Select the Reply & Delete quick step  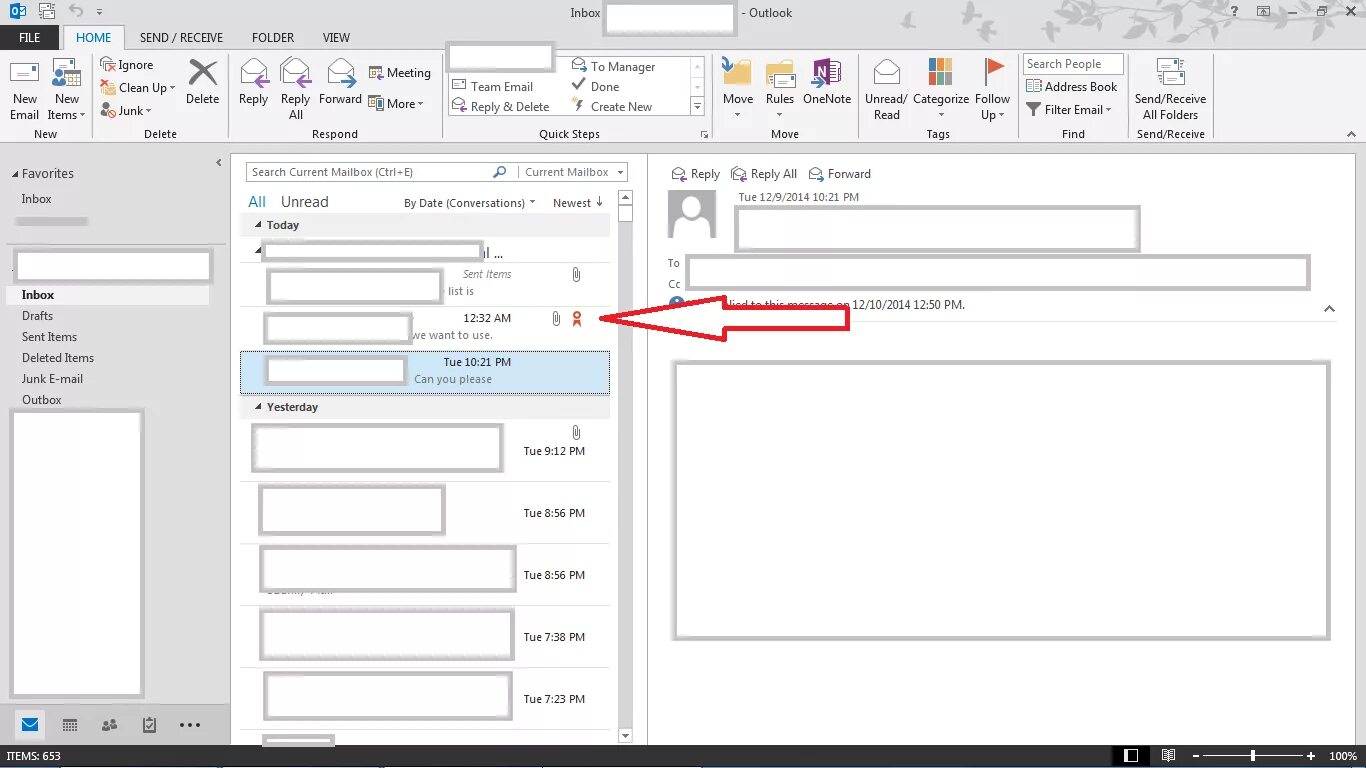tap(501, 107)
